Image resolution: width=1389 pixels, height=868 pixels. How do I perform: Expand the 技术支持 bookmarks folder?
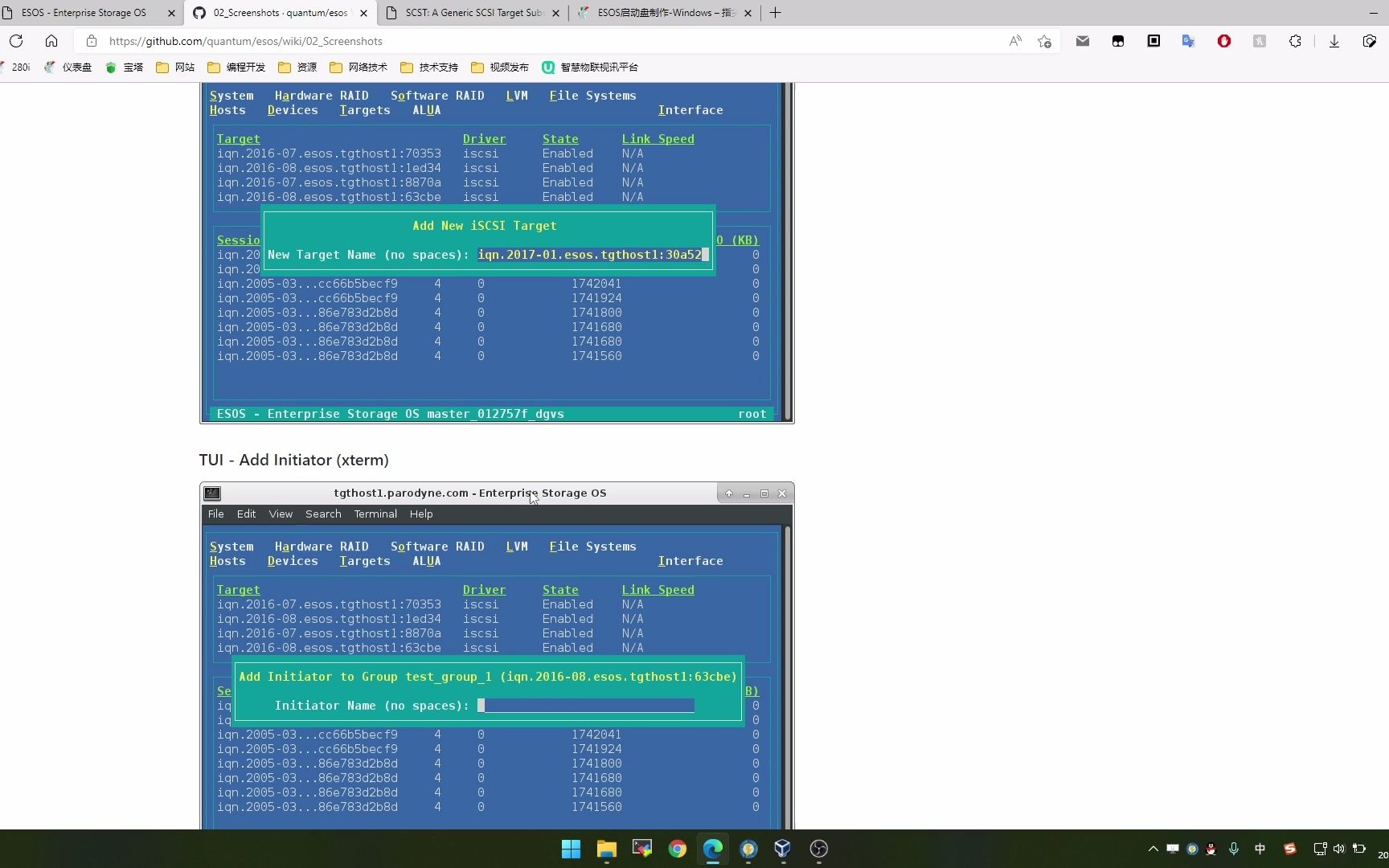(x=429, y=68)
